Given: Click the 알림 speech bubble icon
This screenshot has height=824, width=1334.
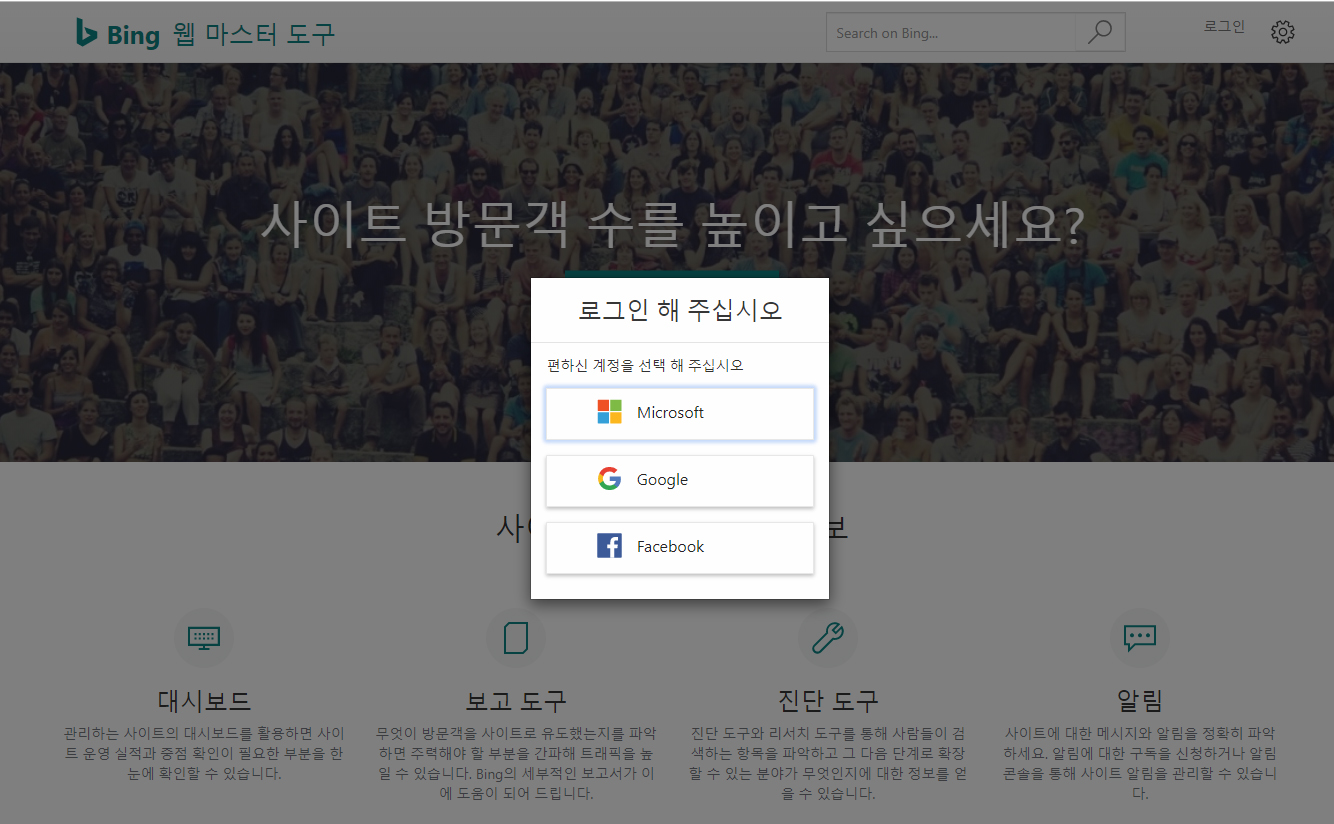Looking at the screenshot, I should click(1140, 637).
